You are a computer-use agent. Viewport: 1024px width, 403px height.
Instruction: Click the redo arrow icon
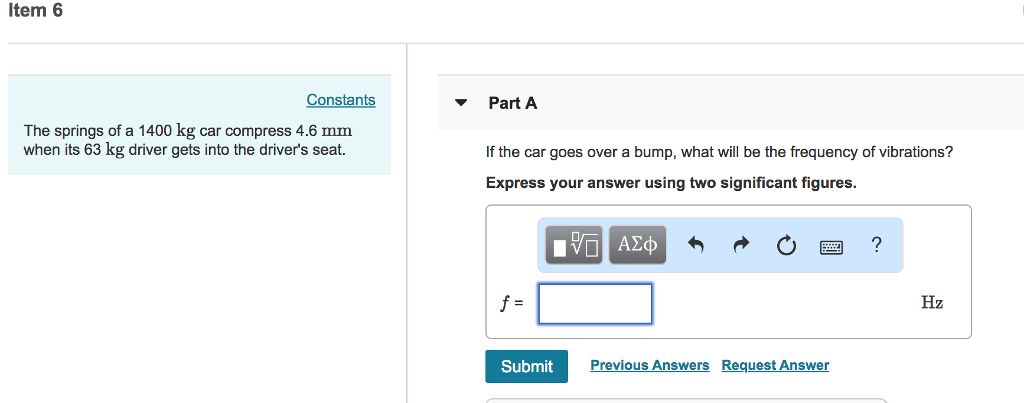pos(741,245)
